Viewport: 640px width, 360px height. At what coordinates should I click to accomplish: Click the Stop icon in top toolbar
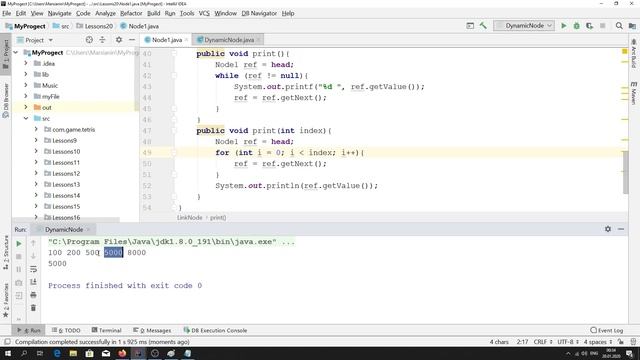tap(602, 26)
